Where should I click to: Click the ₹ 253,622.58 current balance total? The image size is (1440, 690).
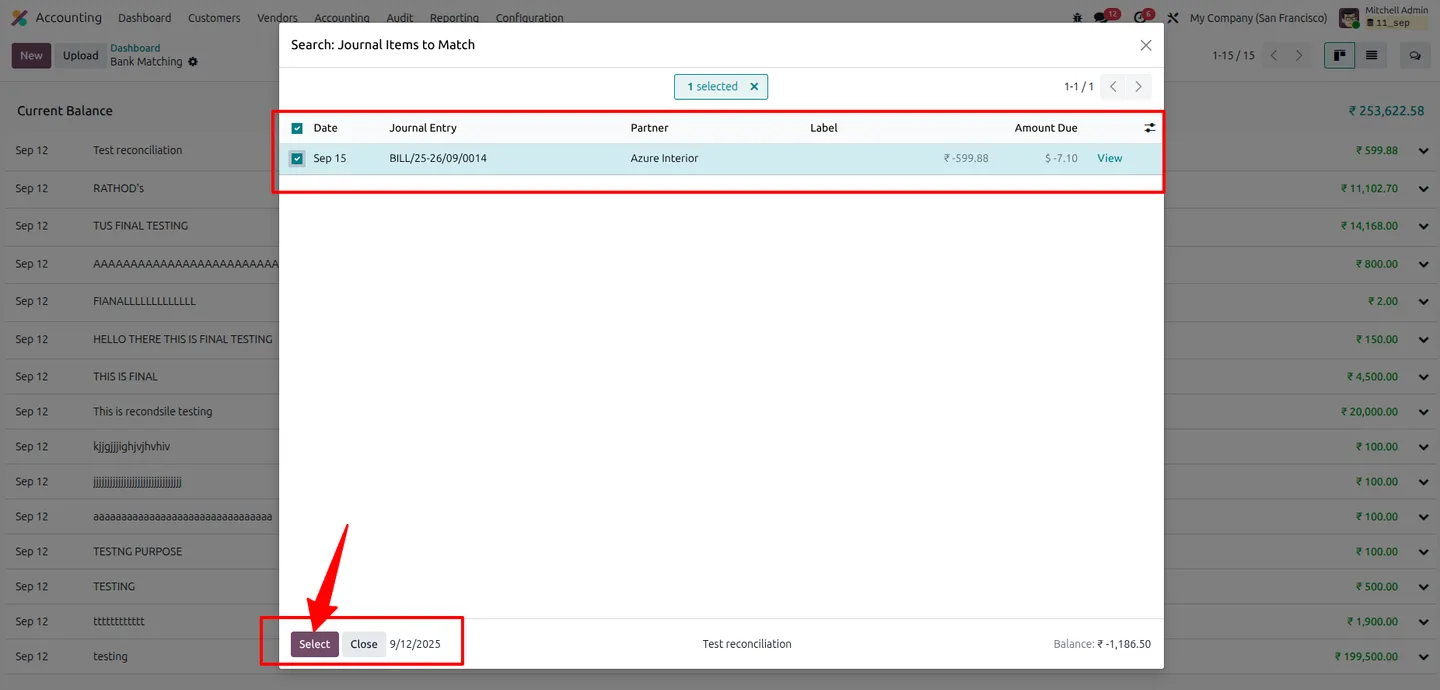(x=1386, y=111)
